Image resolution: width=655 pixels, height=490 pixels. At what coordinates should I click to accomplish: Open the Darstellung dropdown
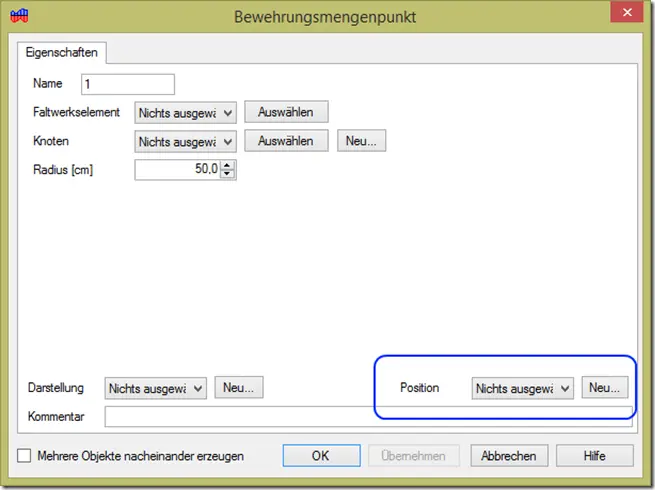point(155,388)
